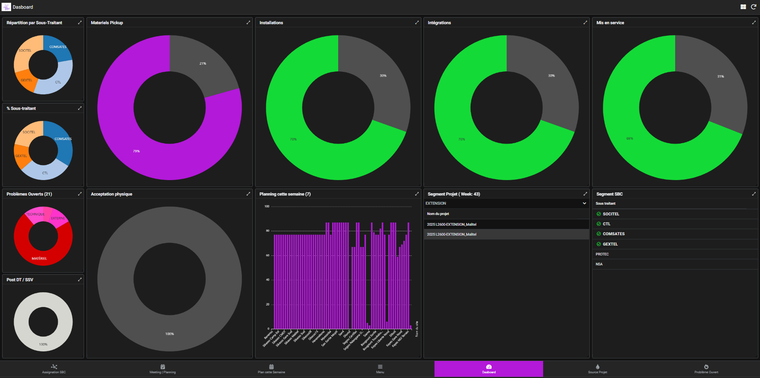The width and height of the screenshot is (760, 378).
Task: Click the WhatsApp icon beside COMSATES
Action: (x=599, y=234)
